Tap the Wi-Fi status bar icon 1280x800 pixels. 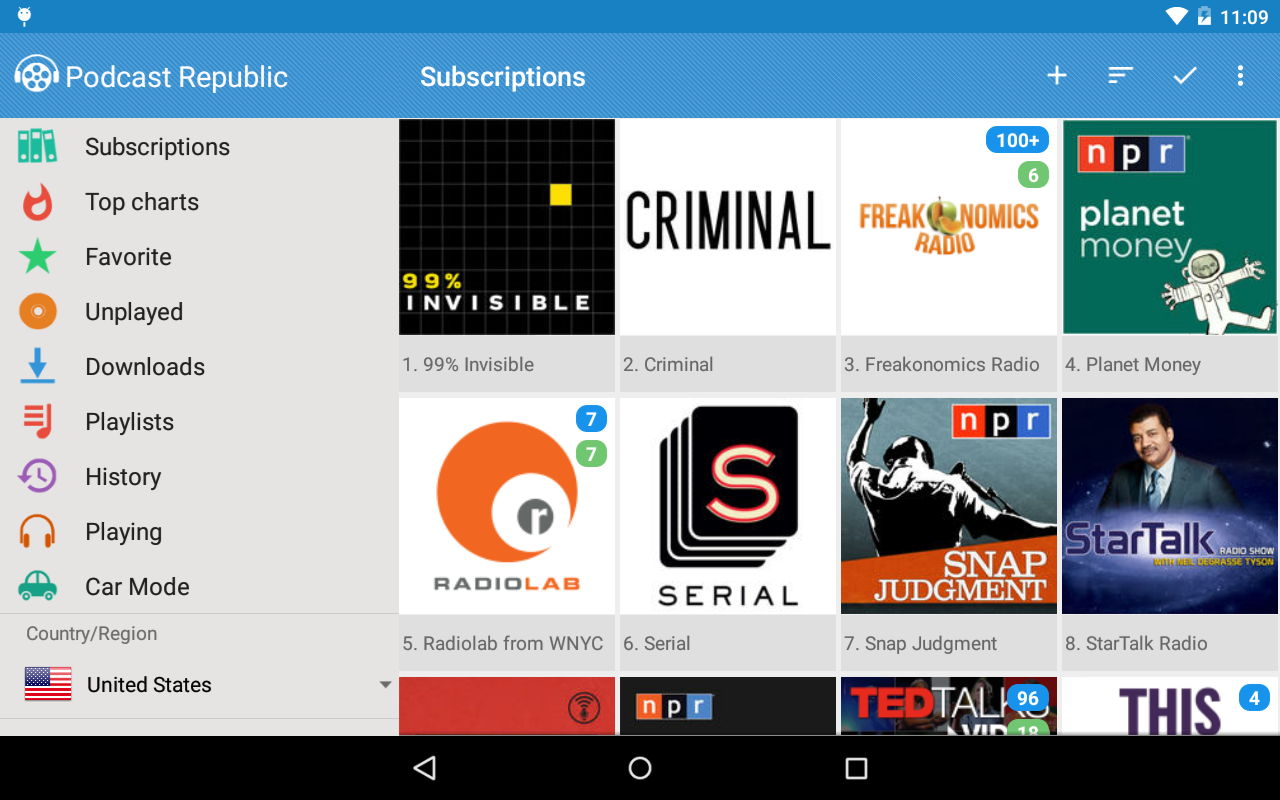(x=1176, y=16)
